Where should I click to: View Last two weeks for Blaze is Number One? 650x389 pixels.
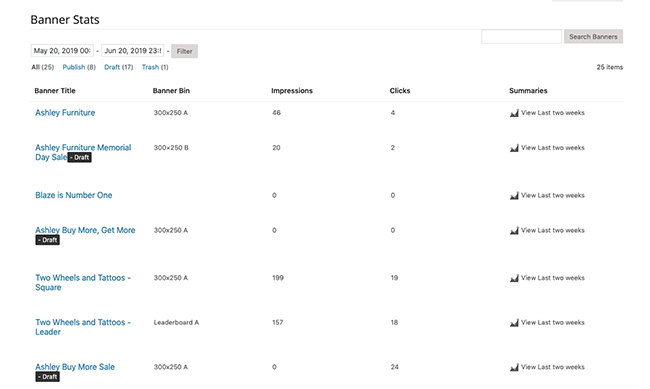(x=553, y=195)
